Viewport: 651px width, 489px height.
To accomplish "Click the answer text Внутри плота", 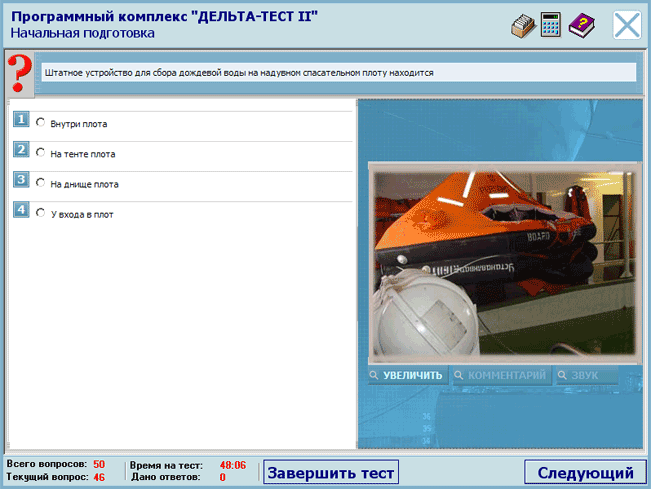I will (79, 124).
